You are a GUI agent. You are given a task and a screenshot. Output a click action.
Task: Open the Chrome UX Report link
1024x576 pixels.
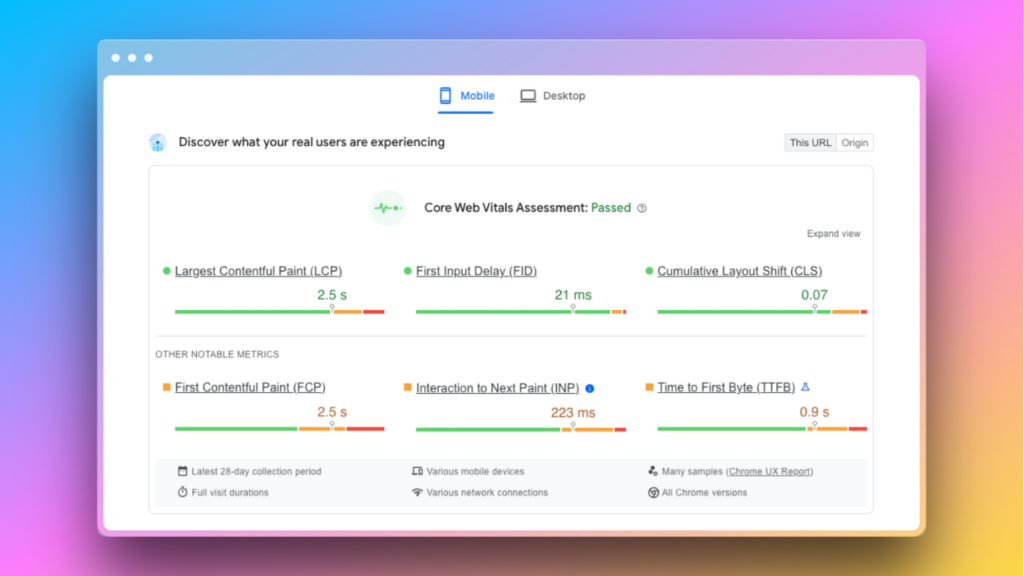(x=769, y=472)
